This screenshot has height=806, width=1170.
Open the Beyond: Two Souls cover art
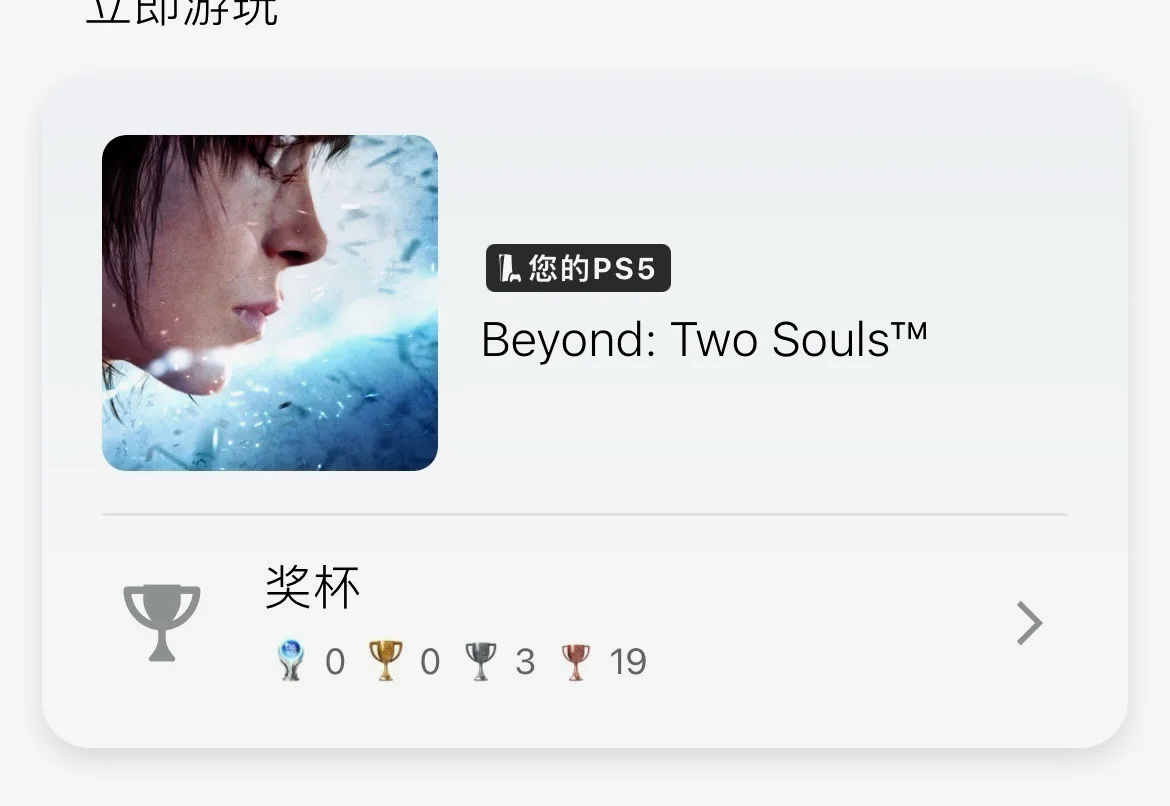click(269, 302)
